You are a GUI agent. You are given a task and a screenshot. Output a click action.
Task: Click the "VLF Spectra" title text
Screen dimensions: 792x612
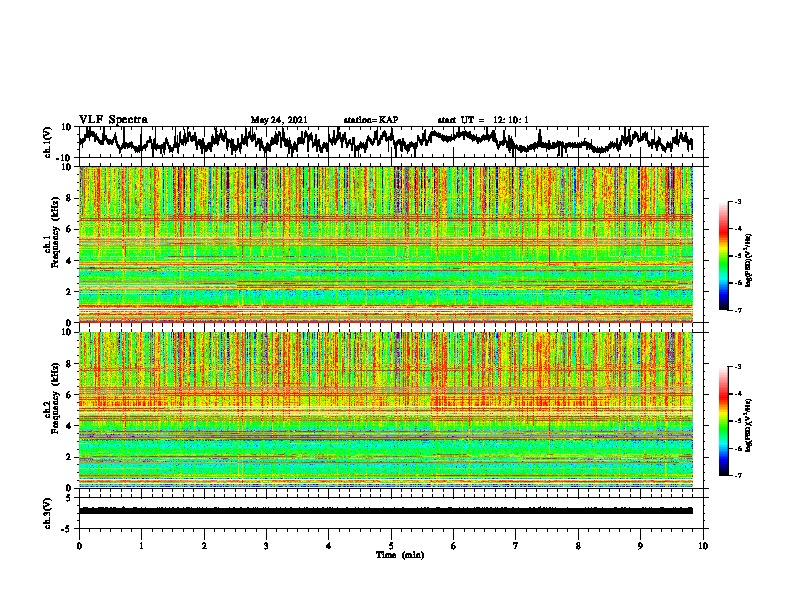(113, 120)
